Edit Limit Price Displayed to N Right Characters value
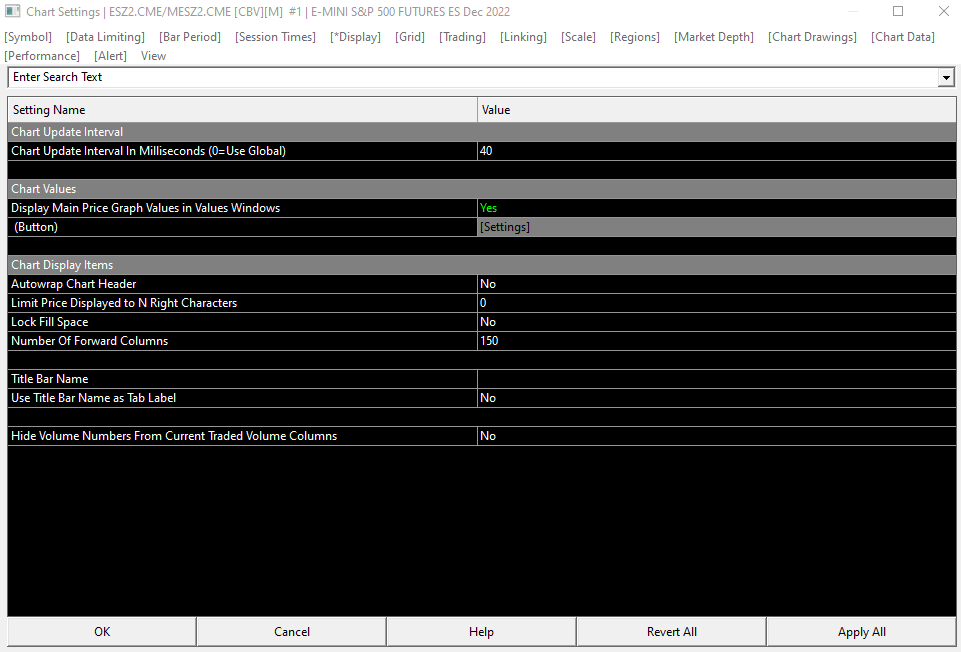The image size is (961, 652). [x=716, y=303]
